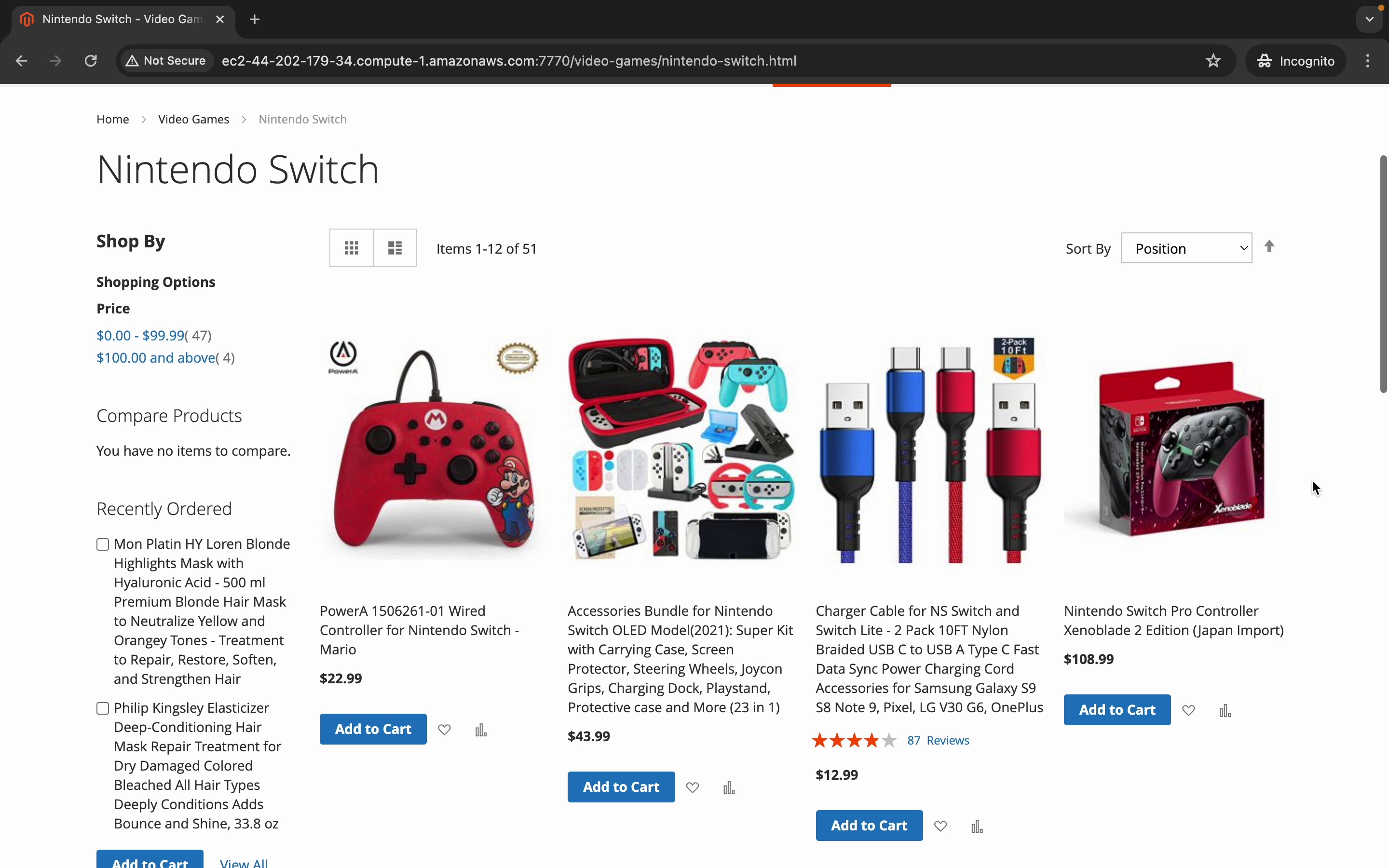Go to Video Games breadcrumb

point(193,120)
